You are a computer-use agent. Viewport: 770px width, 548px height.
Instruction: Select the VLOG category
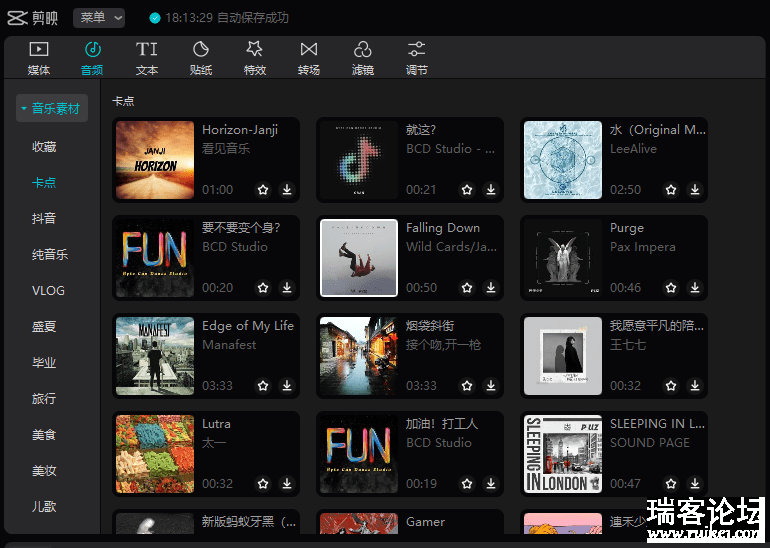tap(48, 291)
